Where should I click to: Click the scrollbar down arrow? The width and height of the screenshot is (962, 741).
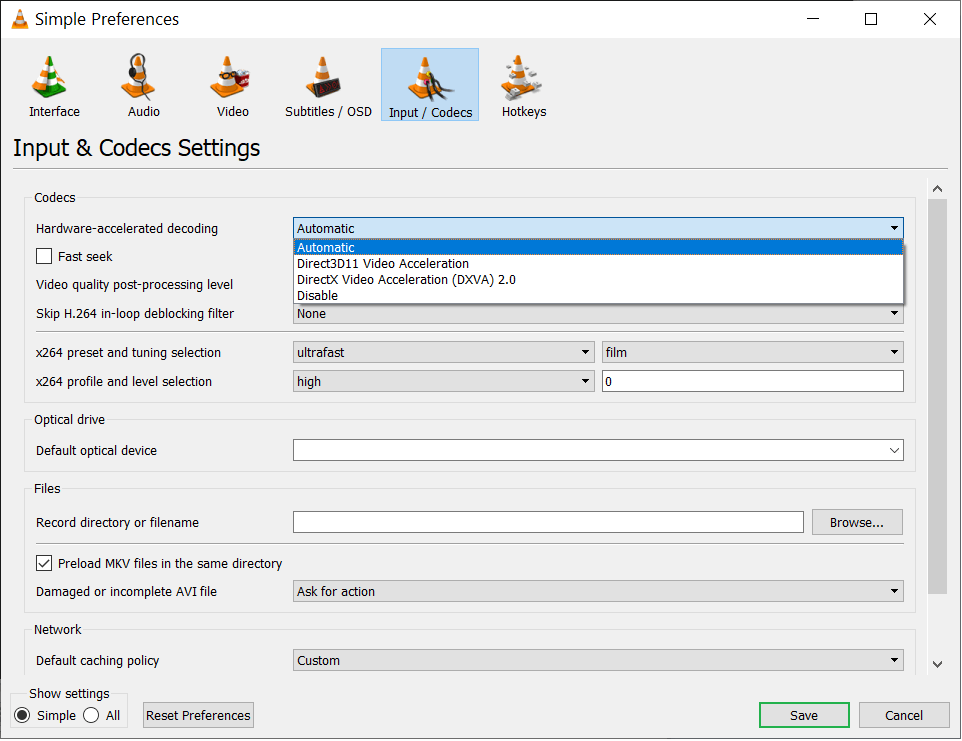[937, 664]
